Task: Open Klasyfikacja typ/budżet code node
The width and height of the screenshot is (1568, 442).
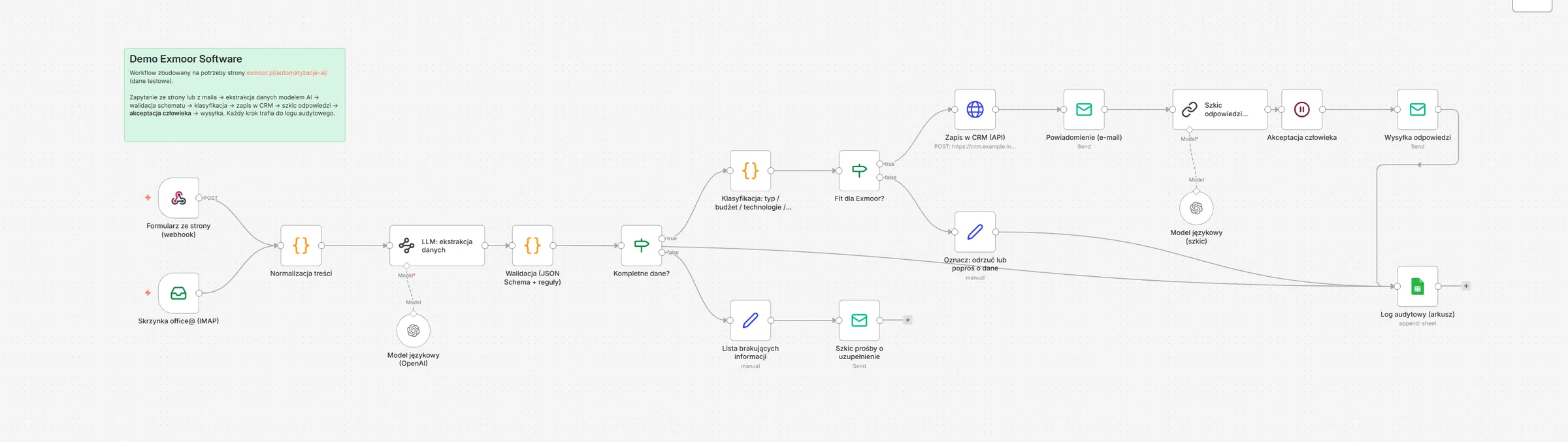Action: point(750,170)
